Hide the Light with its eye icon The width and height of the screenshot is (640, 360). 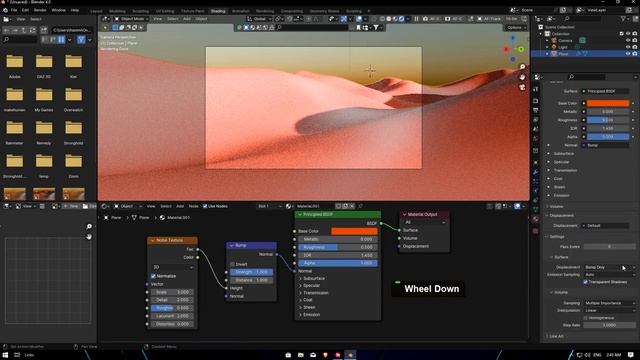pos(628,47)
